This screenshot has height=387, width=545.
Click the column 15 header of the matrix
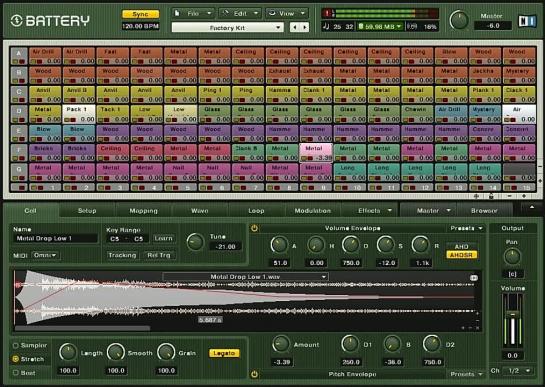(x=519, y=187)
